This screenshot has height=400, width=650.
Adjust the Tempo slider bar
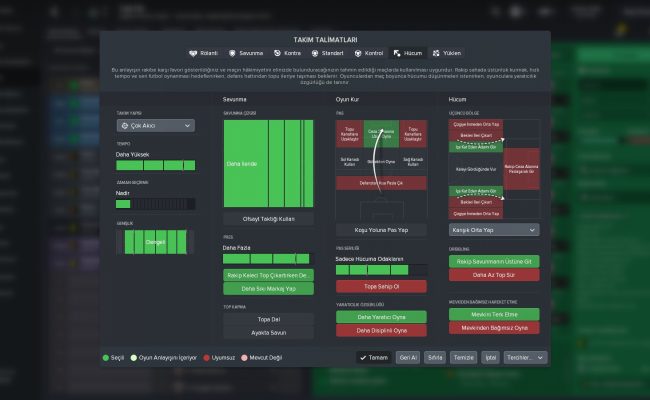pos(155,164)
